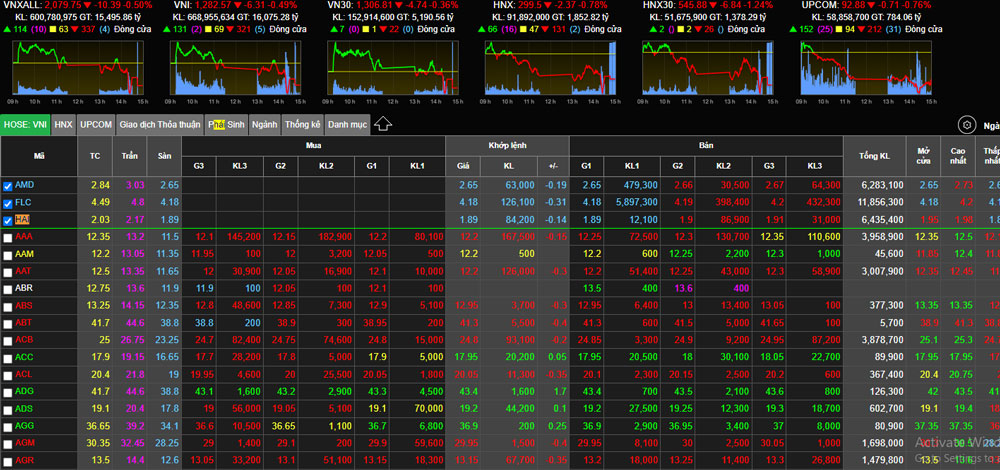
Task: Click the Mã column header
Action: [39, 155]
